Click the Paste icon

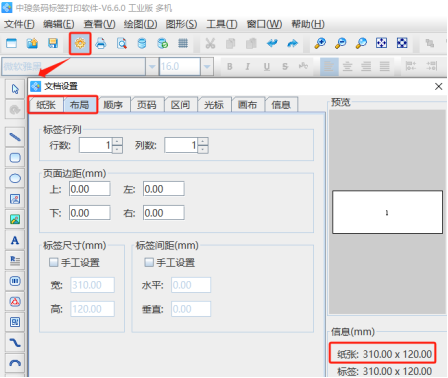pyautogui.click(x=251, y=43)
